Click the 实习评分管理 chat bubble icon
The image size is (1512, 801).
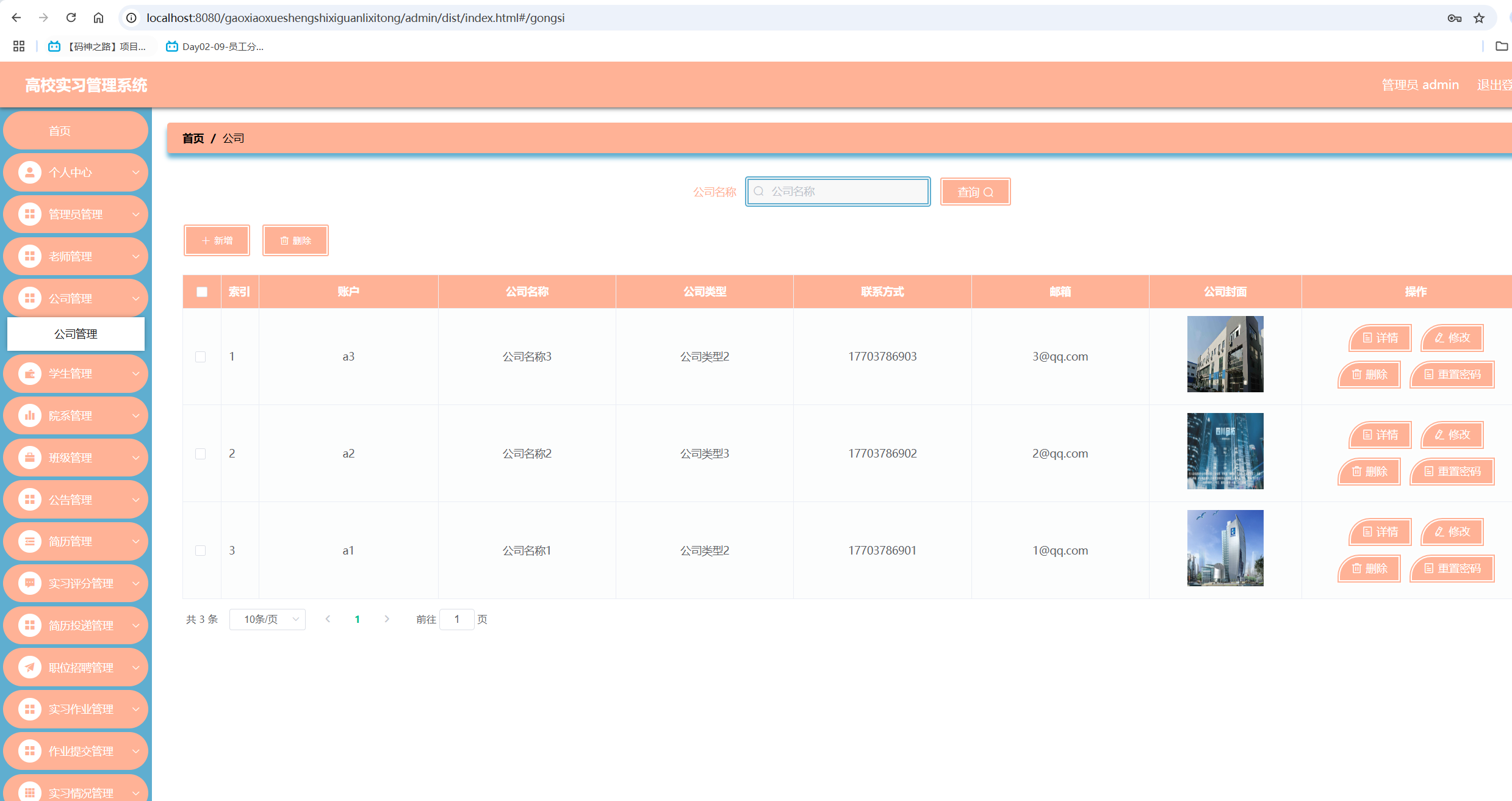29,583
